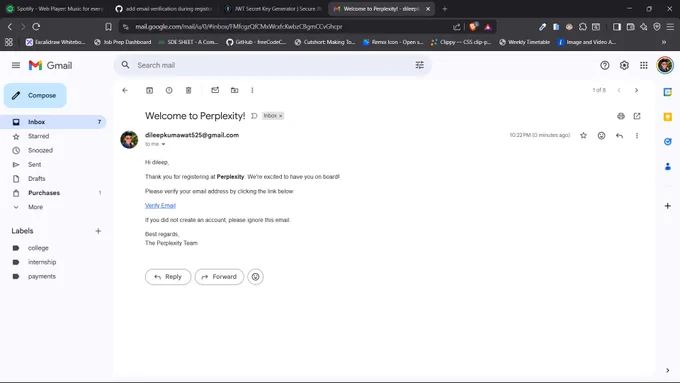Viewport: 680px width, 383px height.
Task: Open Google Calendar side panel
Action: [x=667, y=92]
